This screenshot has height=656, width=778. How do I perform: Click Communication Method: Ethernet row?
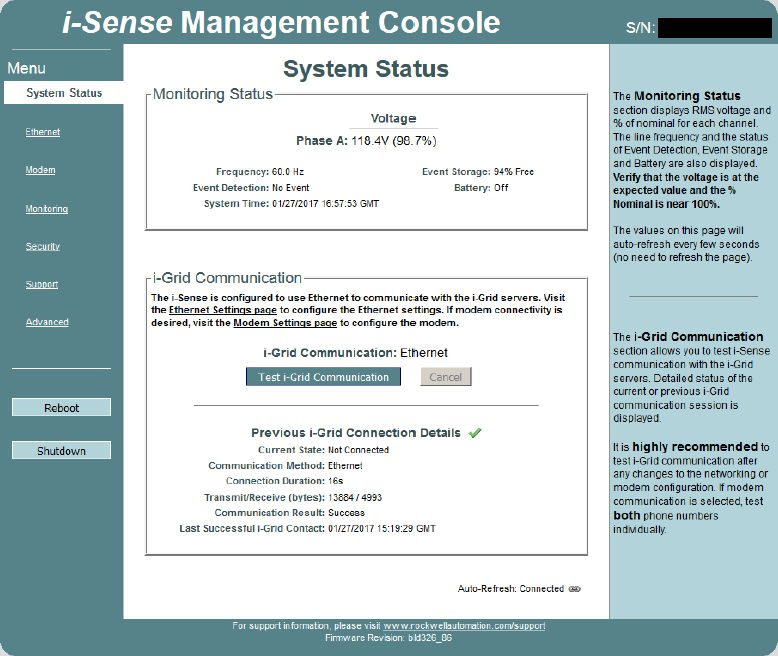pyautogui.click(x=285, y=465)
